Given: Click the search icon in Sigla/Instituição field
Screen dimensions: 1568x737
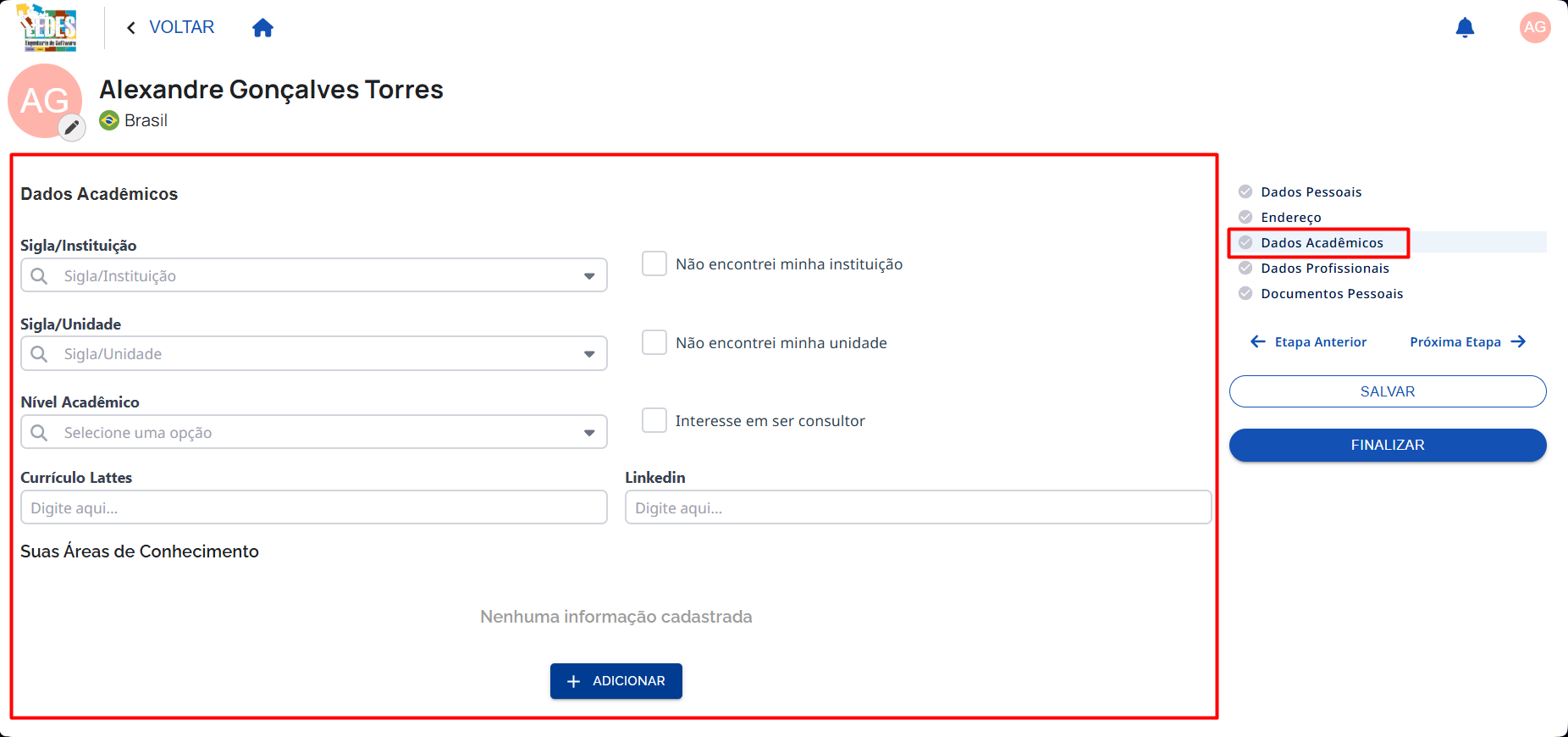Looking at the screenshot, I should pos(39,276).
